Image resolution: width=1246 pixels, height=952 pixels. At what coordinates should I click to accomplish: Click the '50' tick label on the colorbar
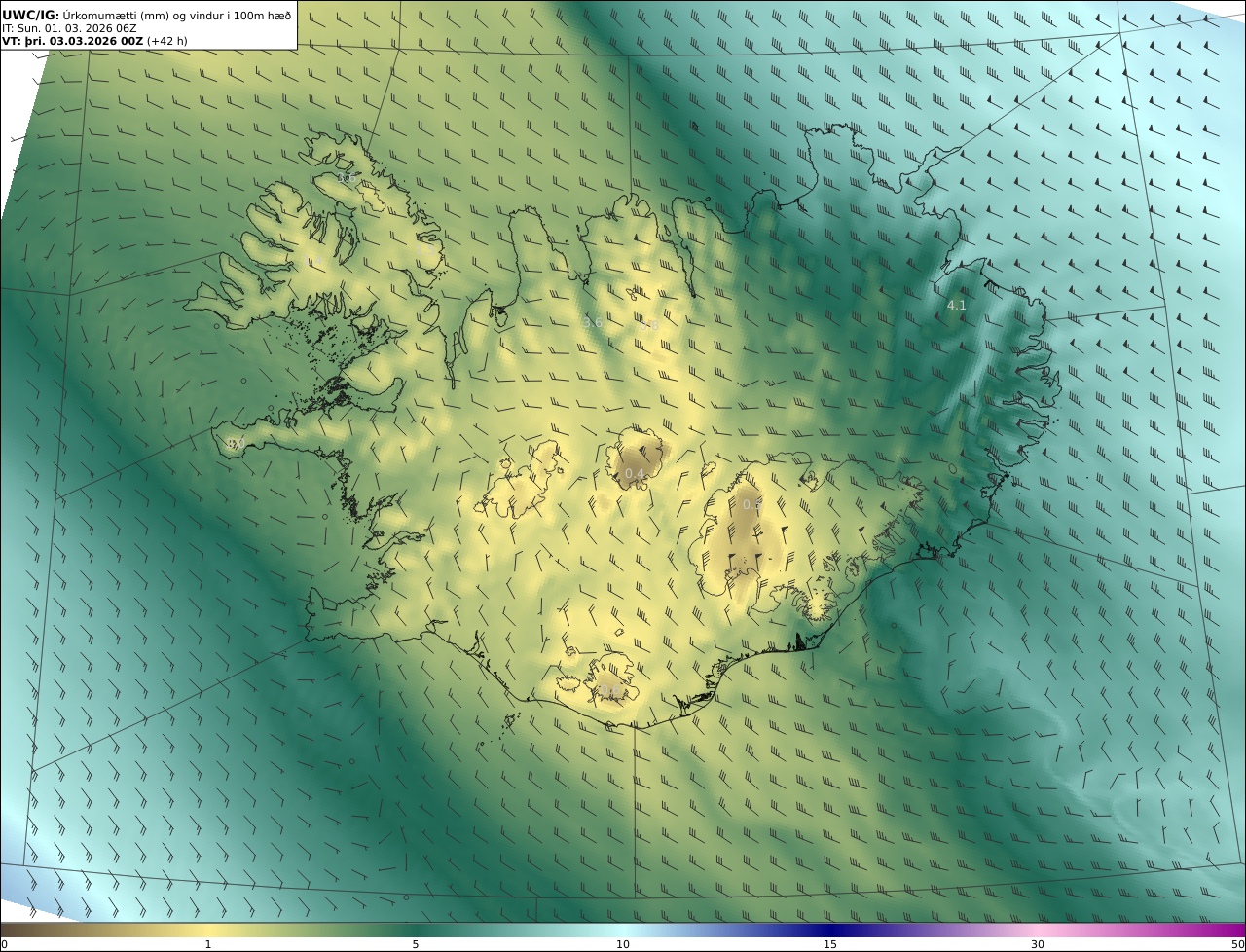pyautogui.click(x=1237, y=944)
